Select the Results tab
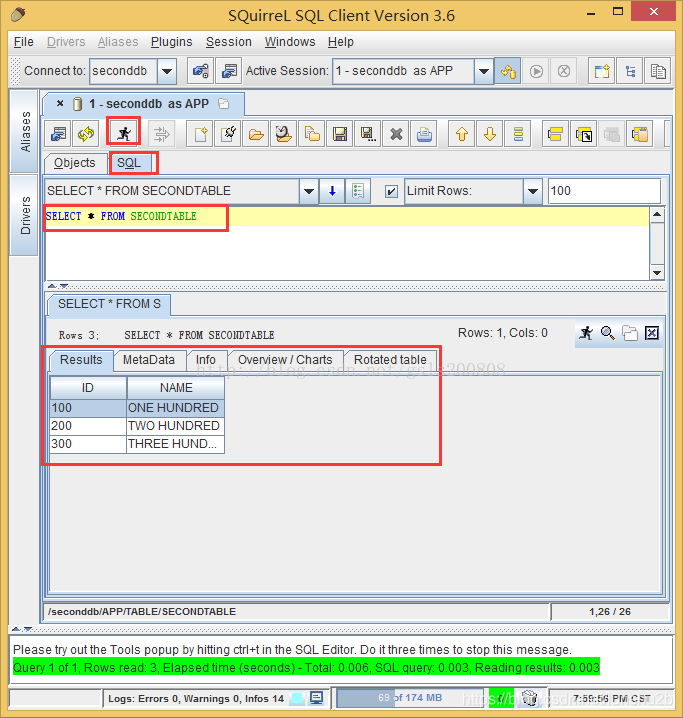Image resolution: width=683 pixels, height=718 pixels. pyautogui.click(x=81, y=360)
